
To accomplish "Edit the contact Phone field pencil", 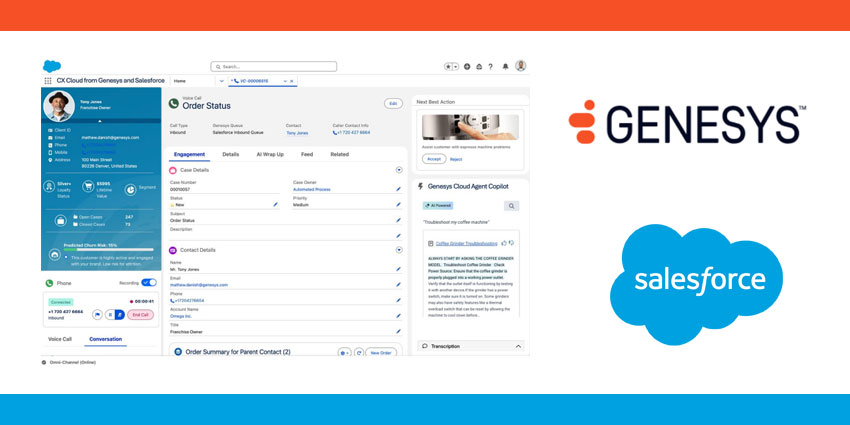I will [x=398, y=300].
